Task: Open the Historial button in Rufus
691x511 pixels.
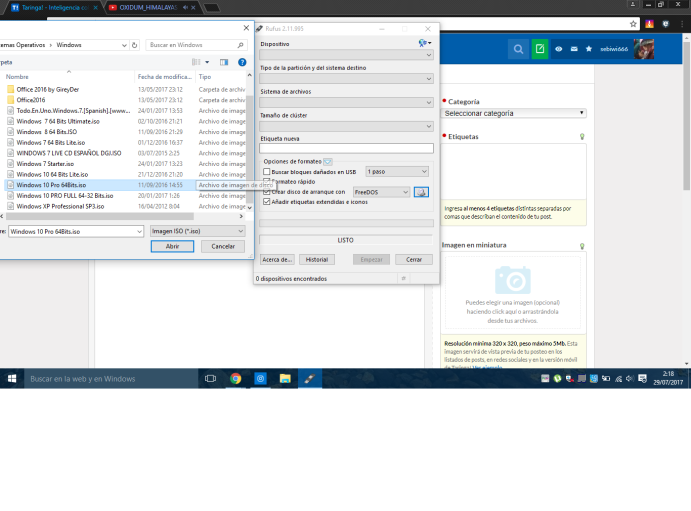Action: (x=317, y=259)
